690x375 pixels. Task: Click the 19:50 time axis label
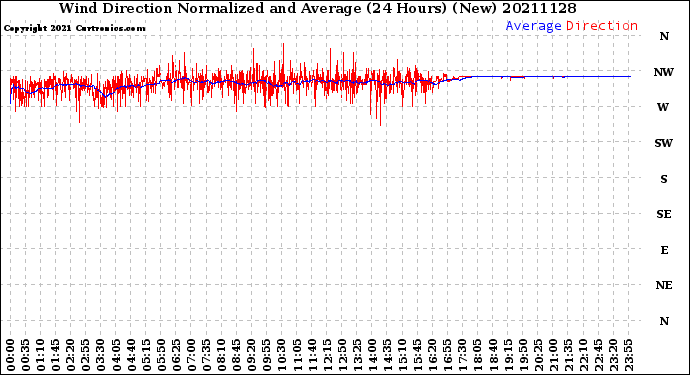coord(523,356)
